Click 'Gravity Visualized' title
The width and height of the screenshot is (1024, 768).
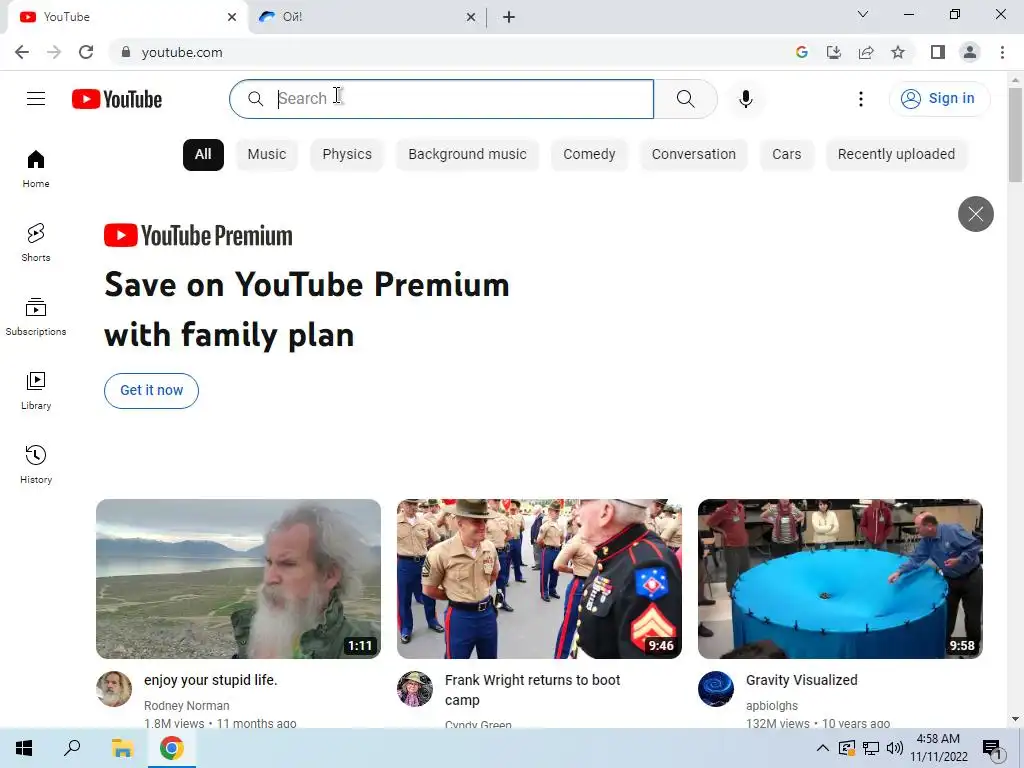click(x=801, y=680)
